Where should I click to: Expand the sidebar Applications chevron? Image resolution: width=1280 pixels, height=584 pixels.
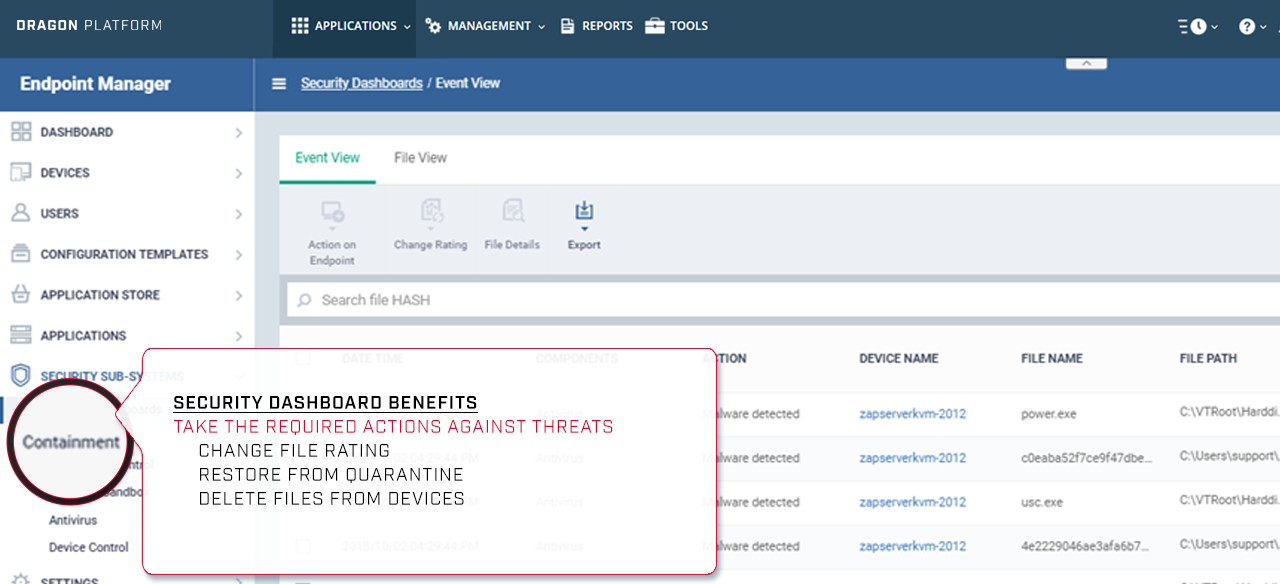pyautogui.click(x=238, y=336)
